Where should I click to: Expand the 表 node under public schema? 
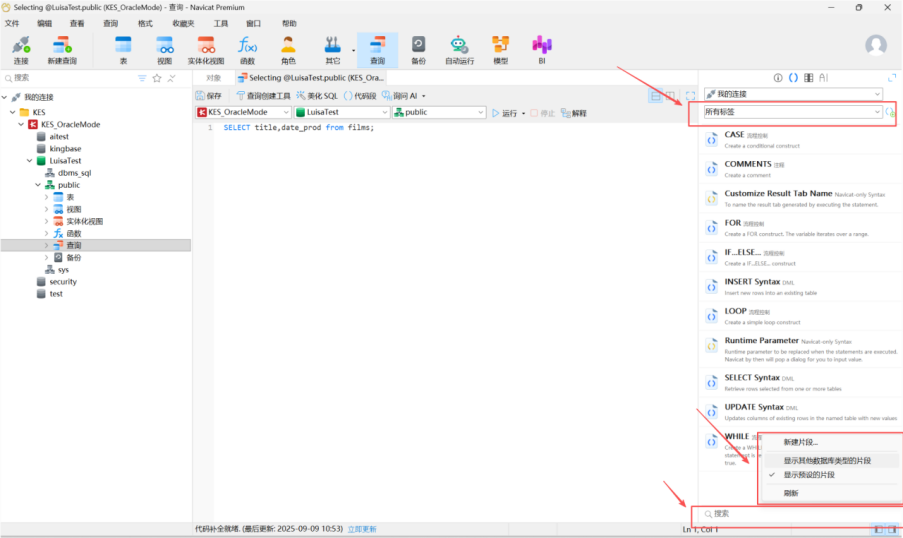[46, 197]
